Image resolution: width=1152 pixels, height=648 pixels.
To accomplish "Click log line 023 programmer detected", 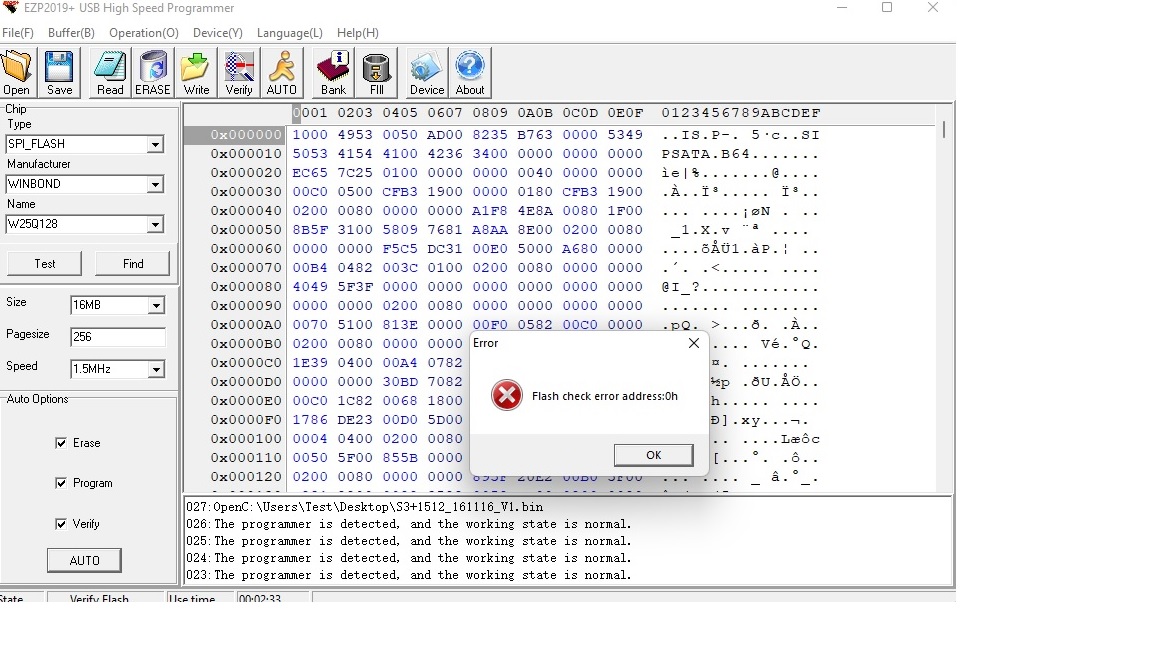I will 408,575.
